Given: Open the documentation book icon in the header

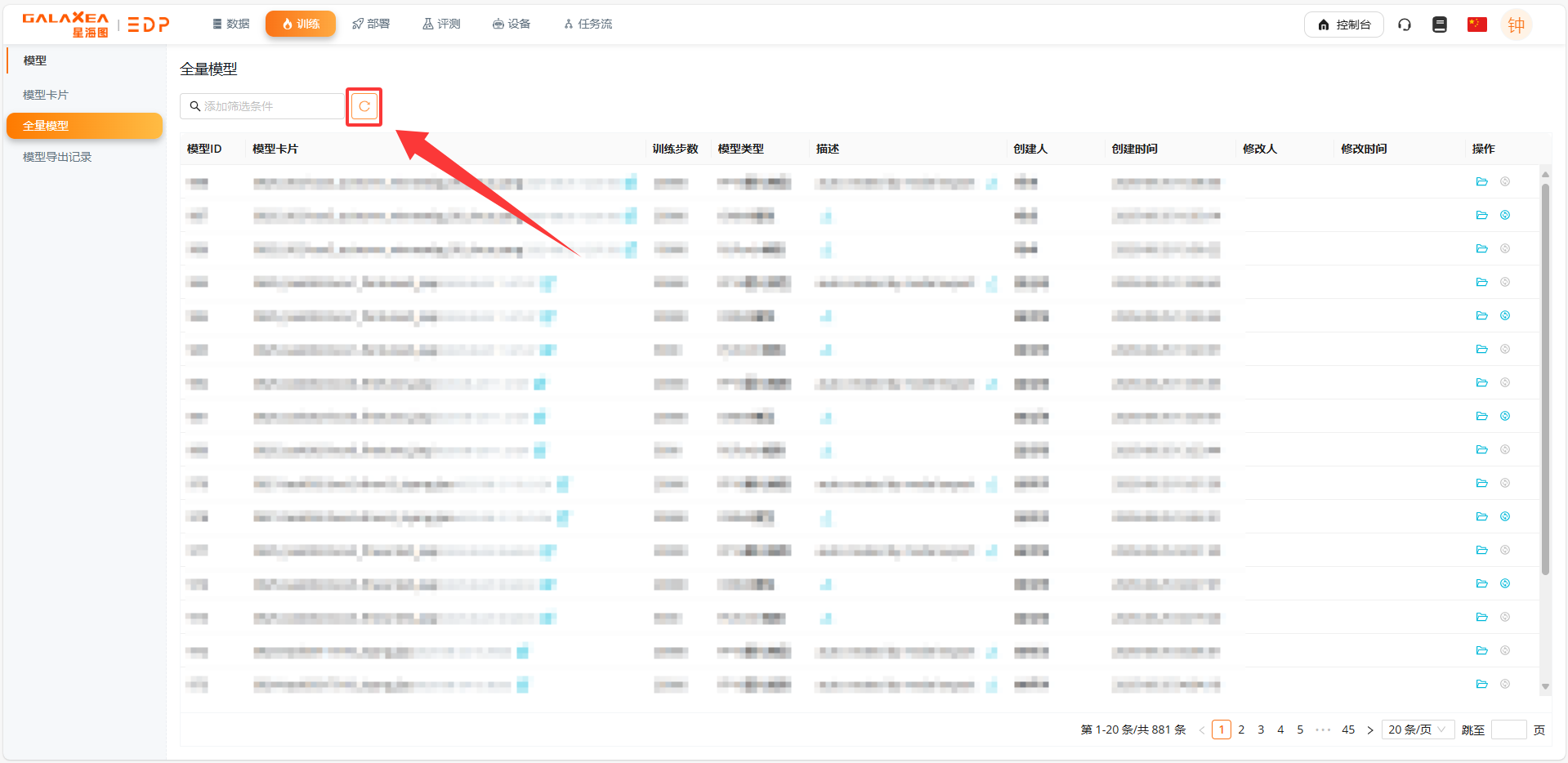Looking at the screenshot, I should 1439,25.
